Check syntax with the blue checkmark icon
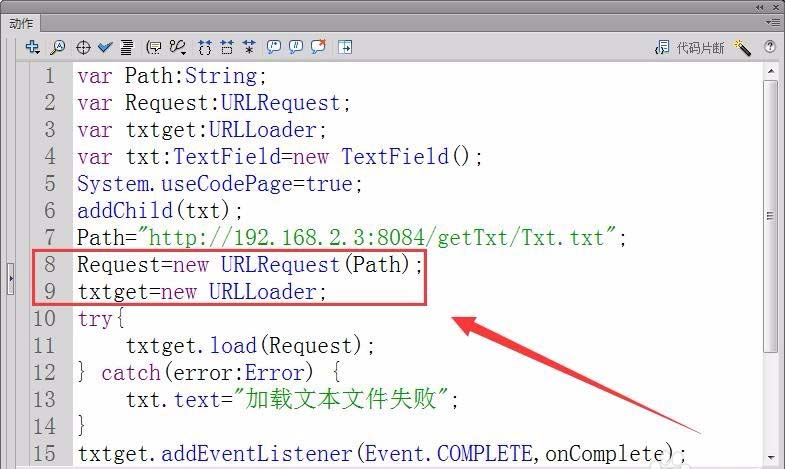 [105, 47]
